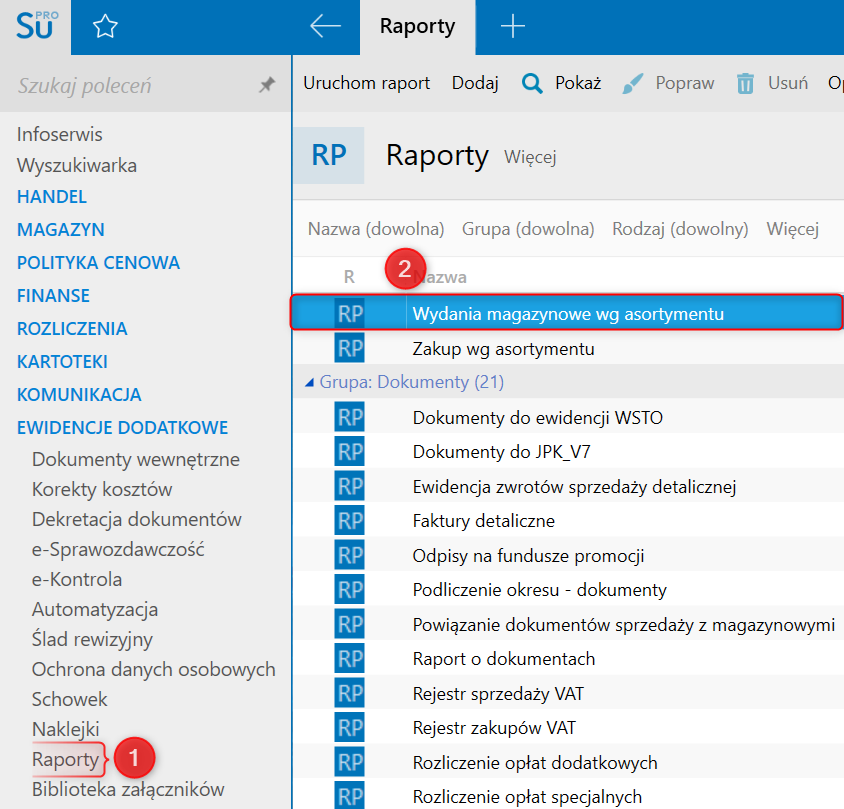Collapse the Grupa: Dokumenty group

[x=311, y=382]
